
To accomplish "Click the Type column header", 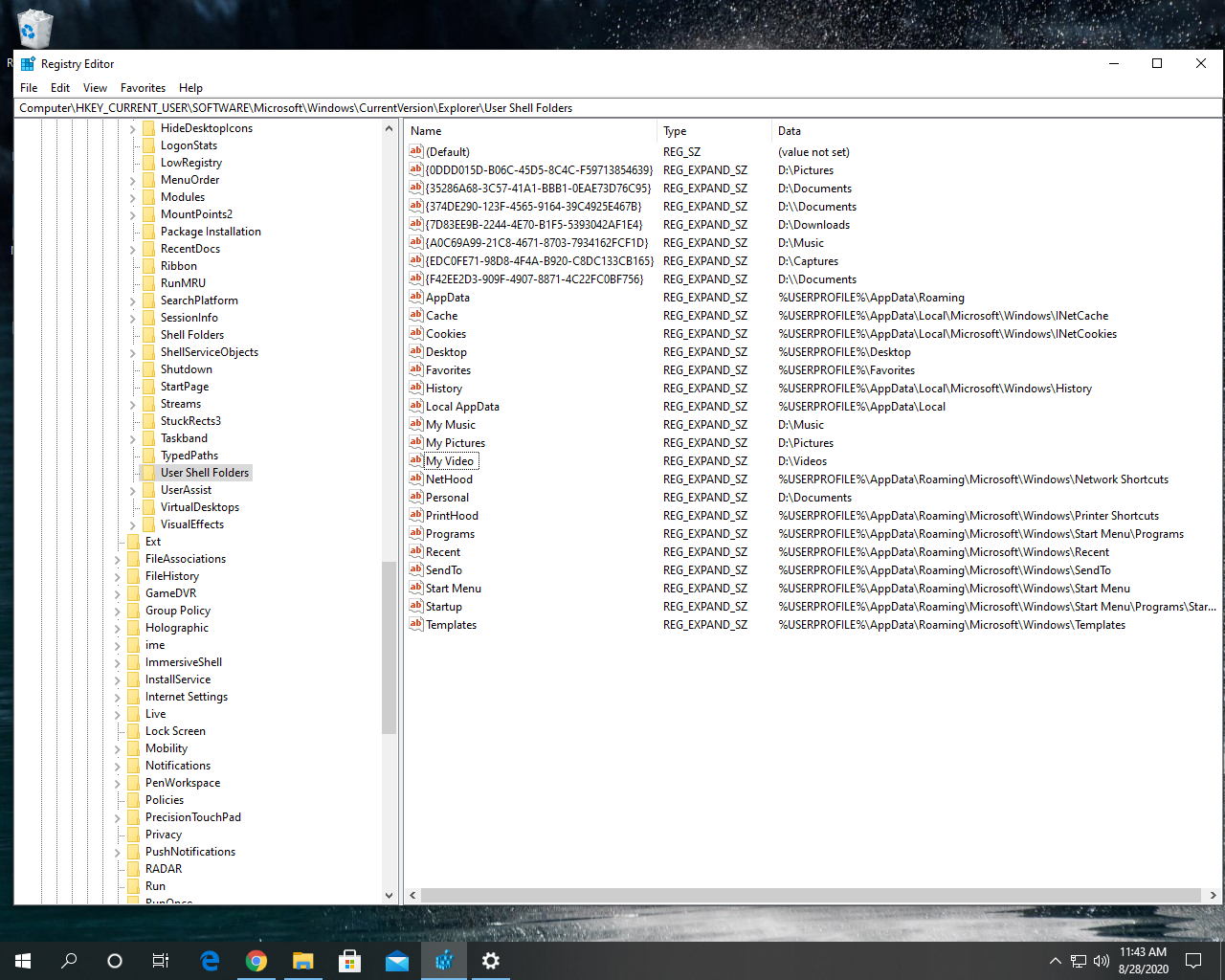I will (x=715, y=131).
